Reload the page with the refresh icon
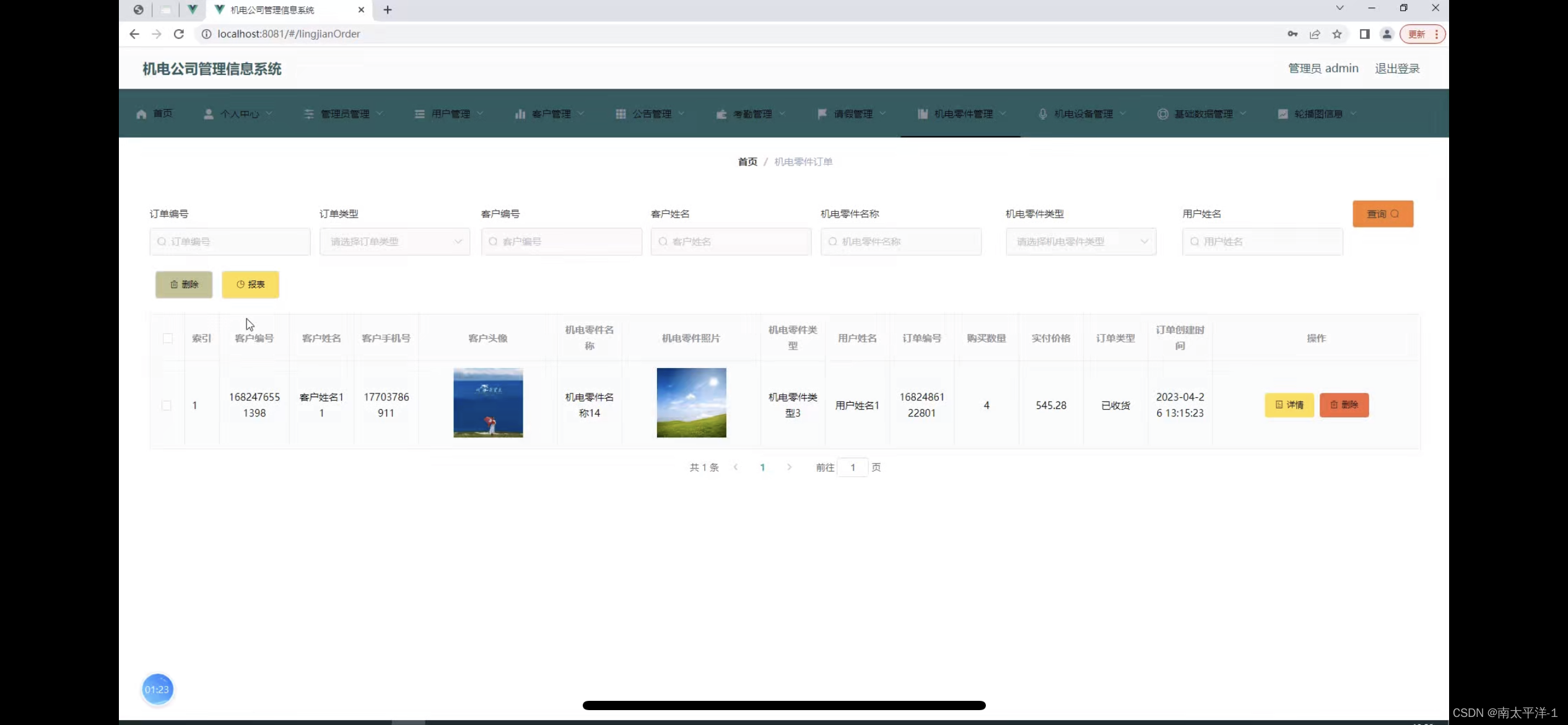 pos(179,34)
